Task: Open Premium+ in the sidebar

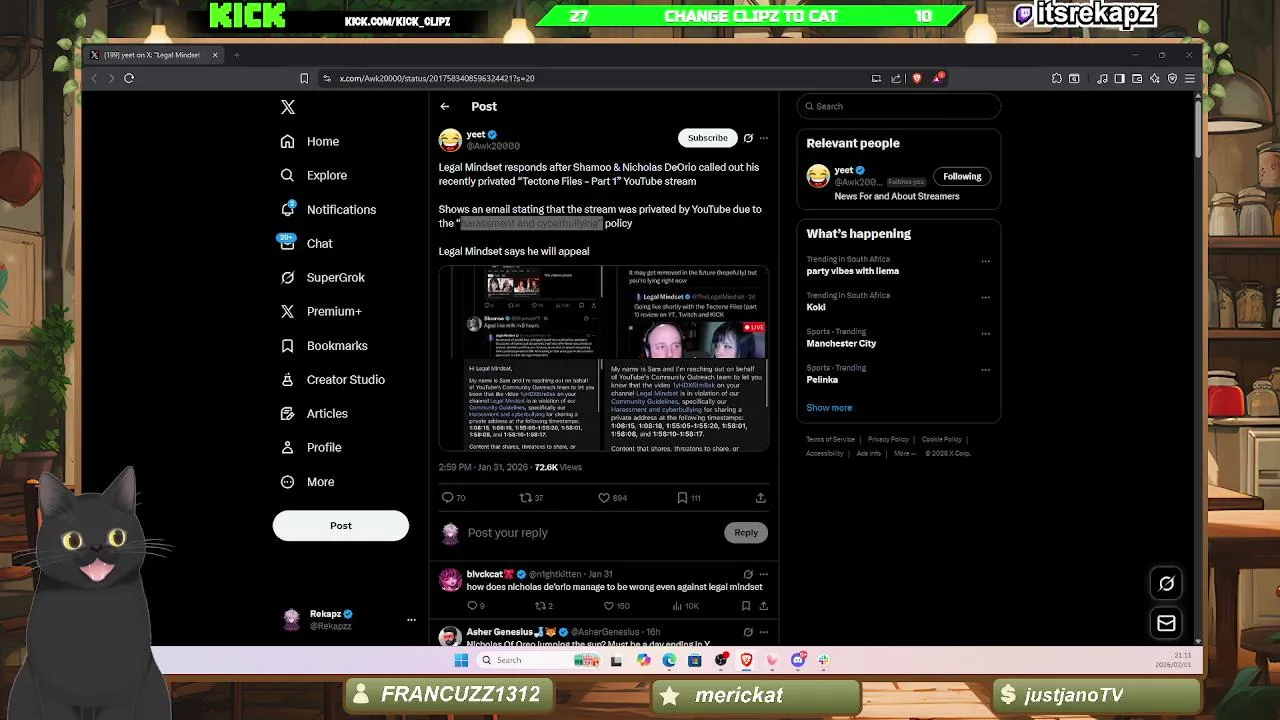Action: [x=320, y=311]
